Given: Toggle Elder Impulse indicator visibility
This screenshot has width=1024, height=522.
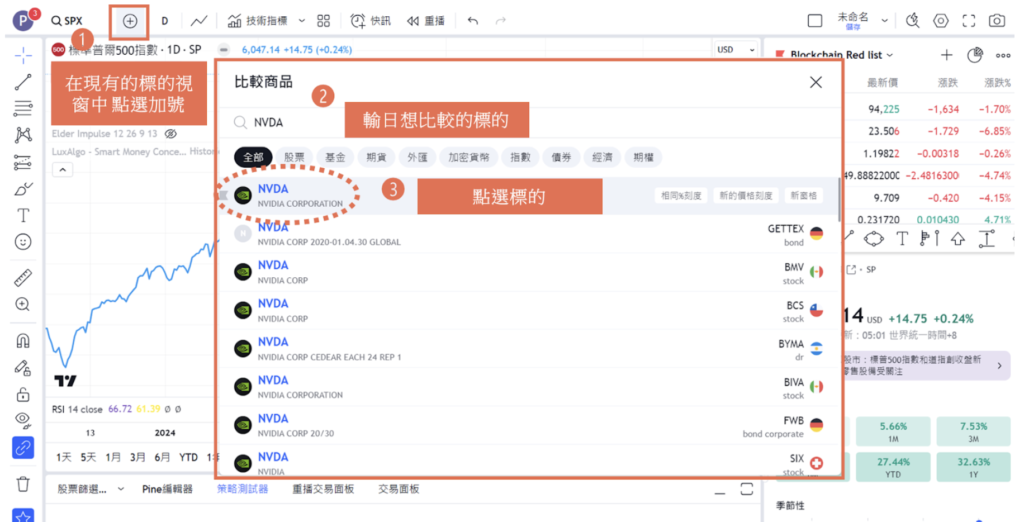Looking at the screenshot, I should [x=170, y=134].
